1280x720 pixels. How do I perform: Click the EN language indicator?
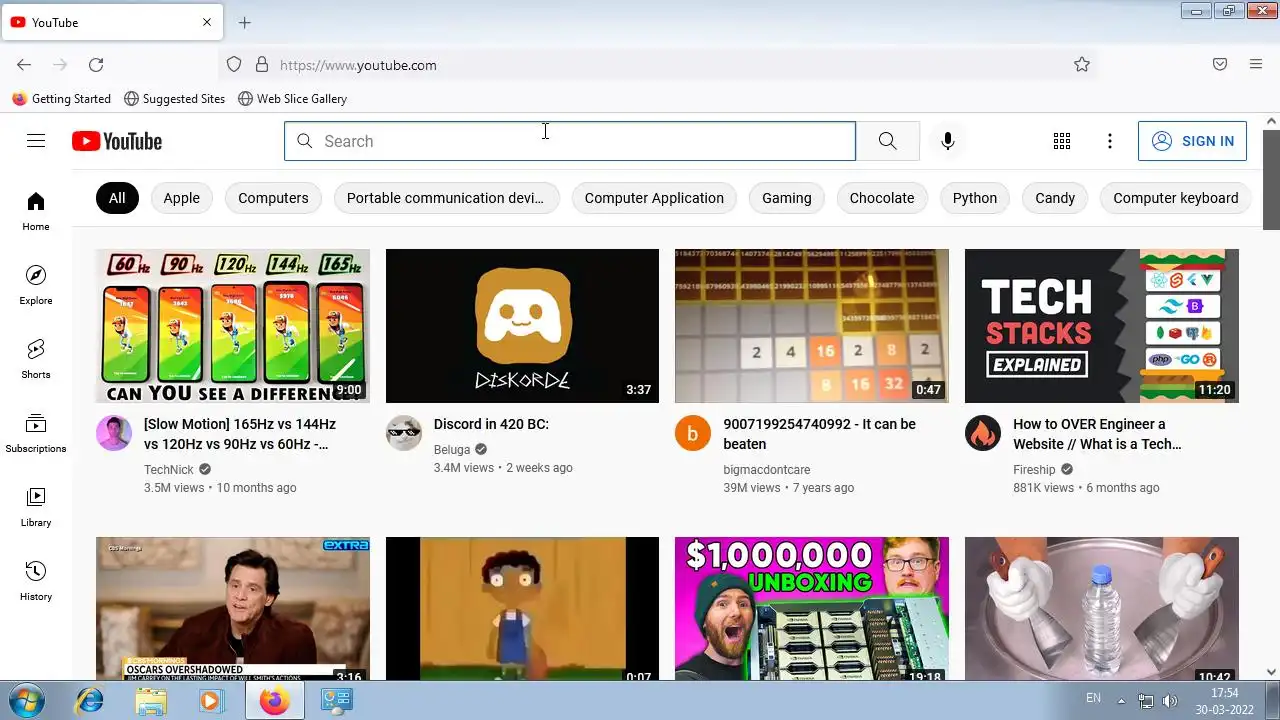[1093, 698]
